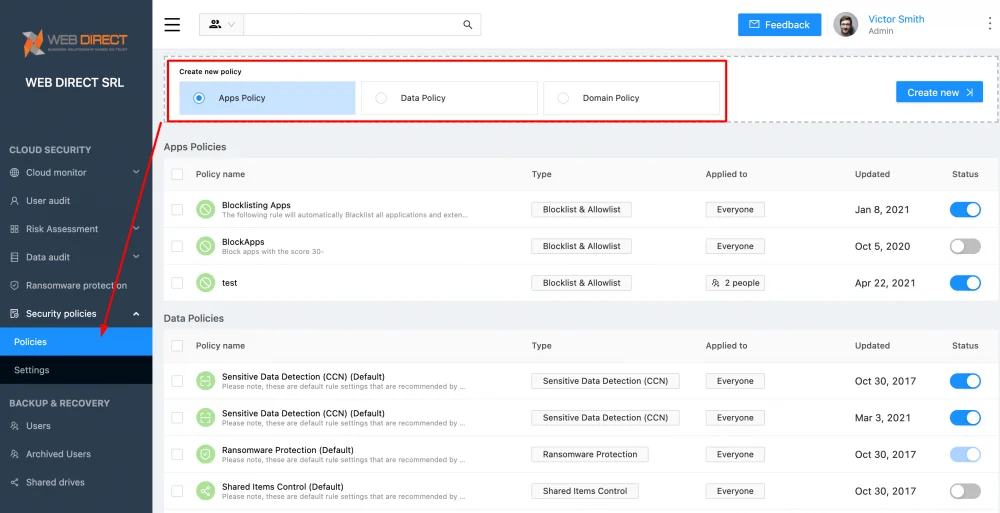
Task: Toggle status of Sensitive Data Detection Mar 3 2021
Action: pyautogui.click(x=965, y=417)
